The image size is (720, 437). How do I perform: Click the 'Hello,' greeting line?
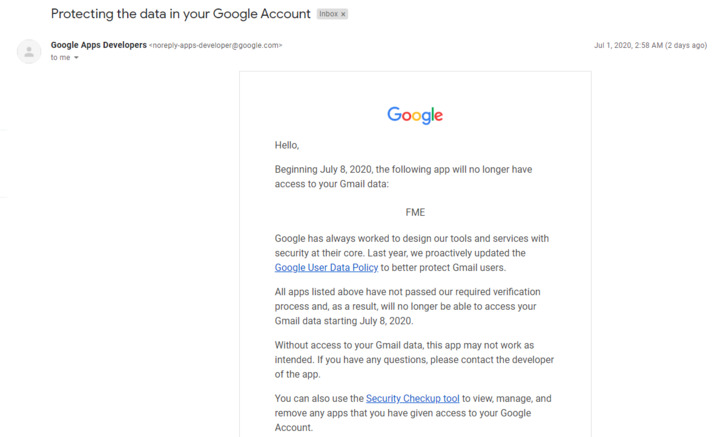tap(287, 146)
